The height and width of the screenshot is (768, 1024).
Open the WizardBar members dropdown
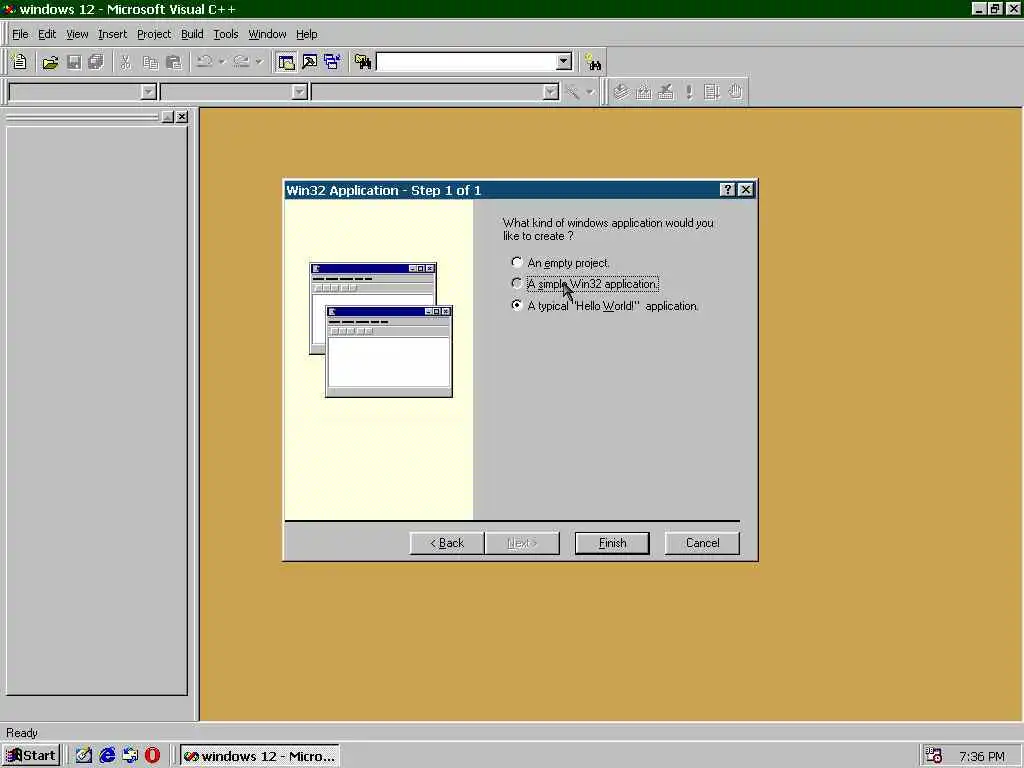point(551,92)
